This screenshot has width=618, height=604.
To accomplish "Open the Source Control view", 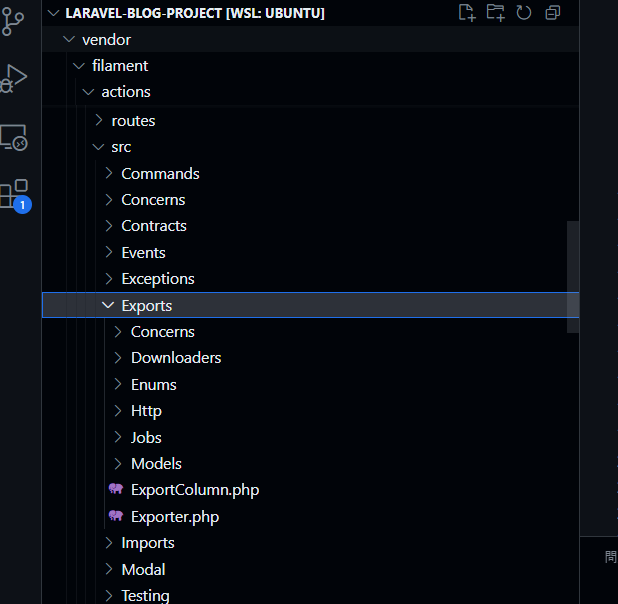I will point(12,22).
